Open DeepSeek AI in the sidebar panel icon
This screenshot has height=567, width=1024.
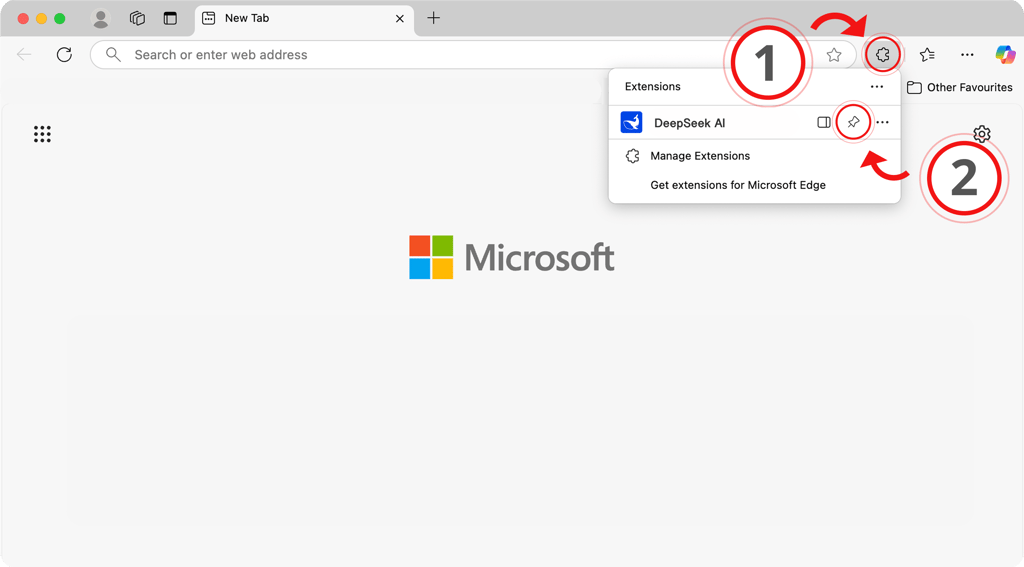point(824,122)
